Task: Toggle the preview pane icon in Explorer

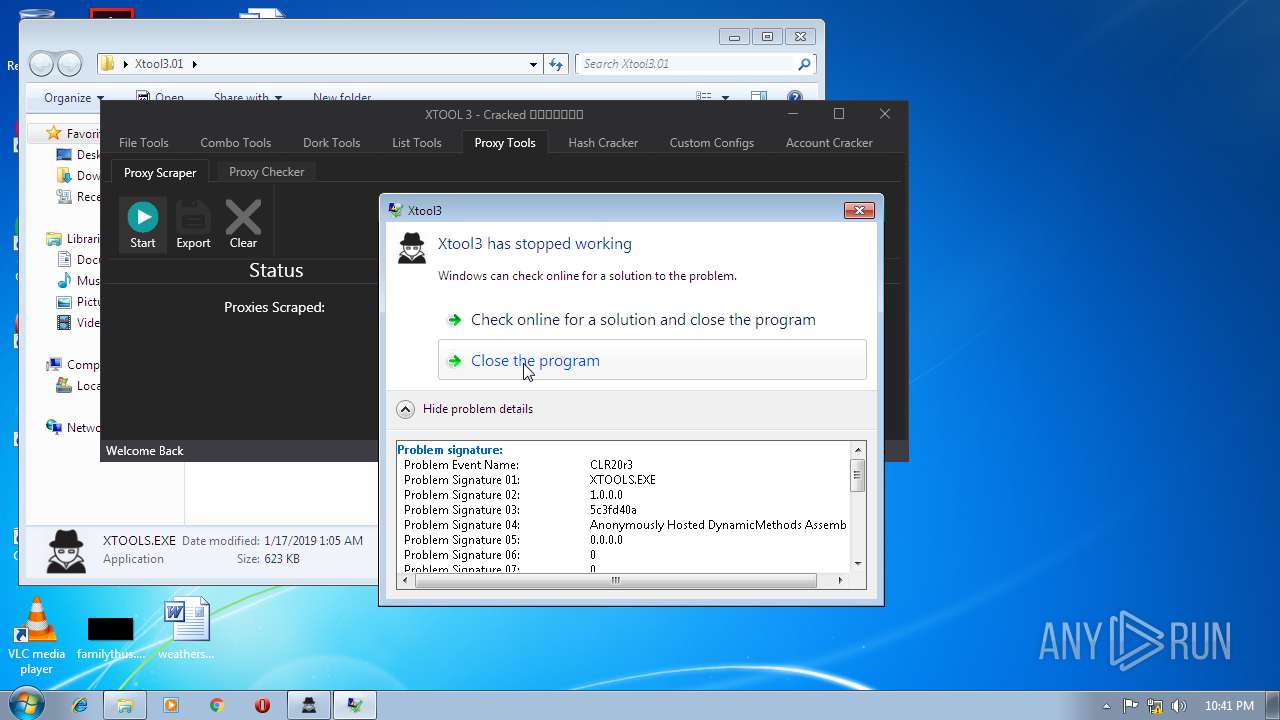Action: point(759,98)
